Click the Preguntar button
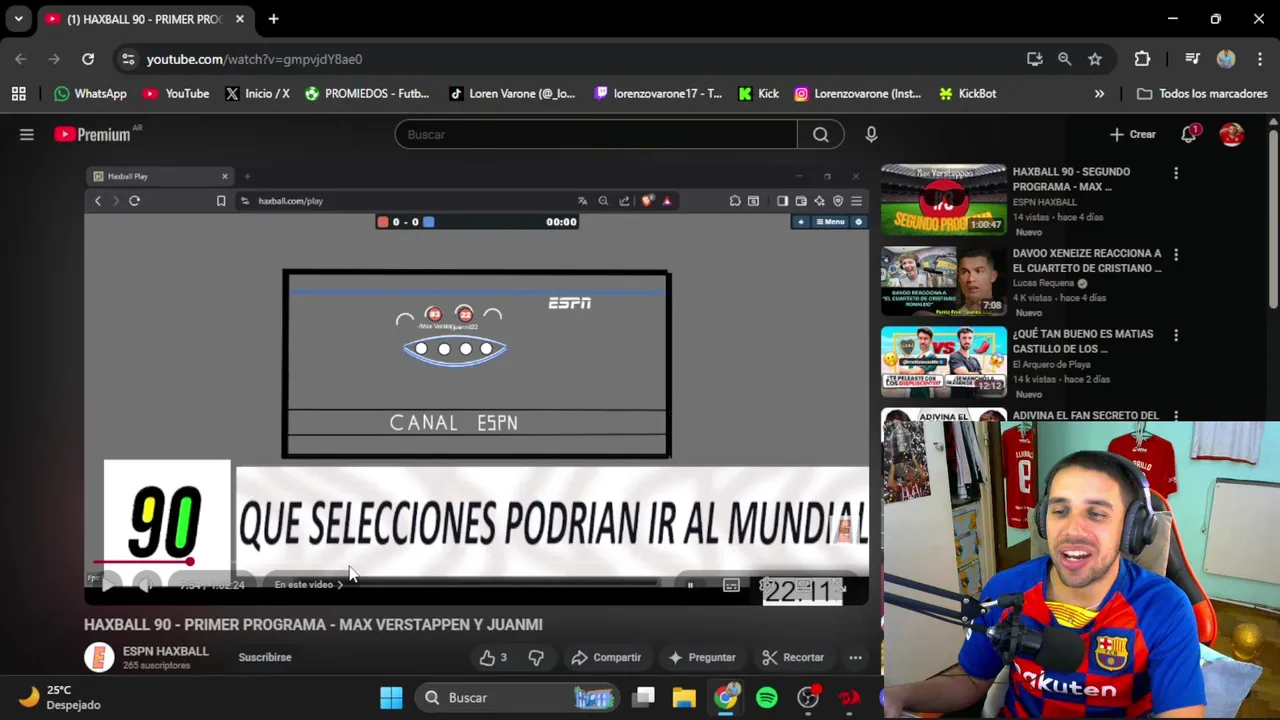The width and height of the screenshot is (1280, 720). [702, 657]
